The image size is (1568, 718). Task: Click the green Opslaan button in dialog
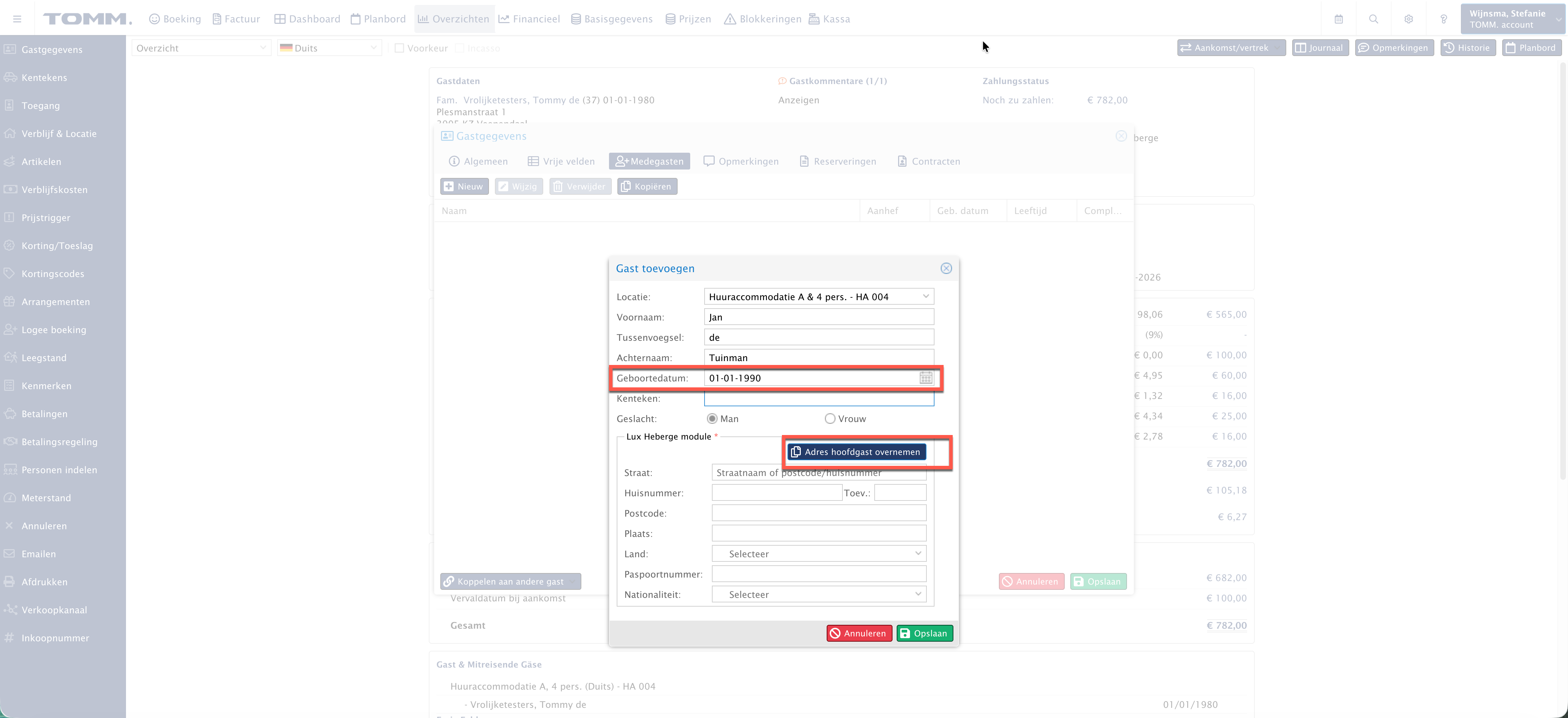924,633
